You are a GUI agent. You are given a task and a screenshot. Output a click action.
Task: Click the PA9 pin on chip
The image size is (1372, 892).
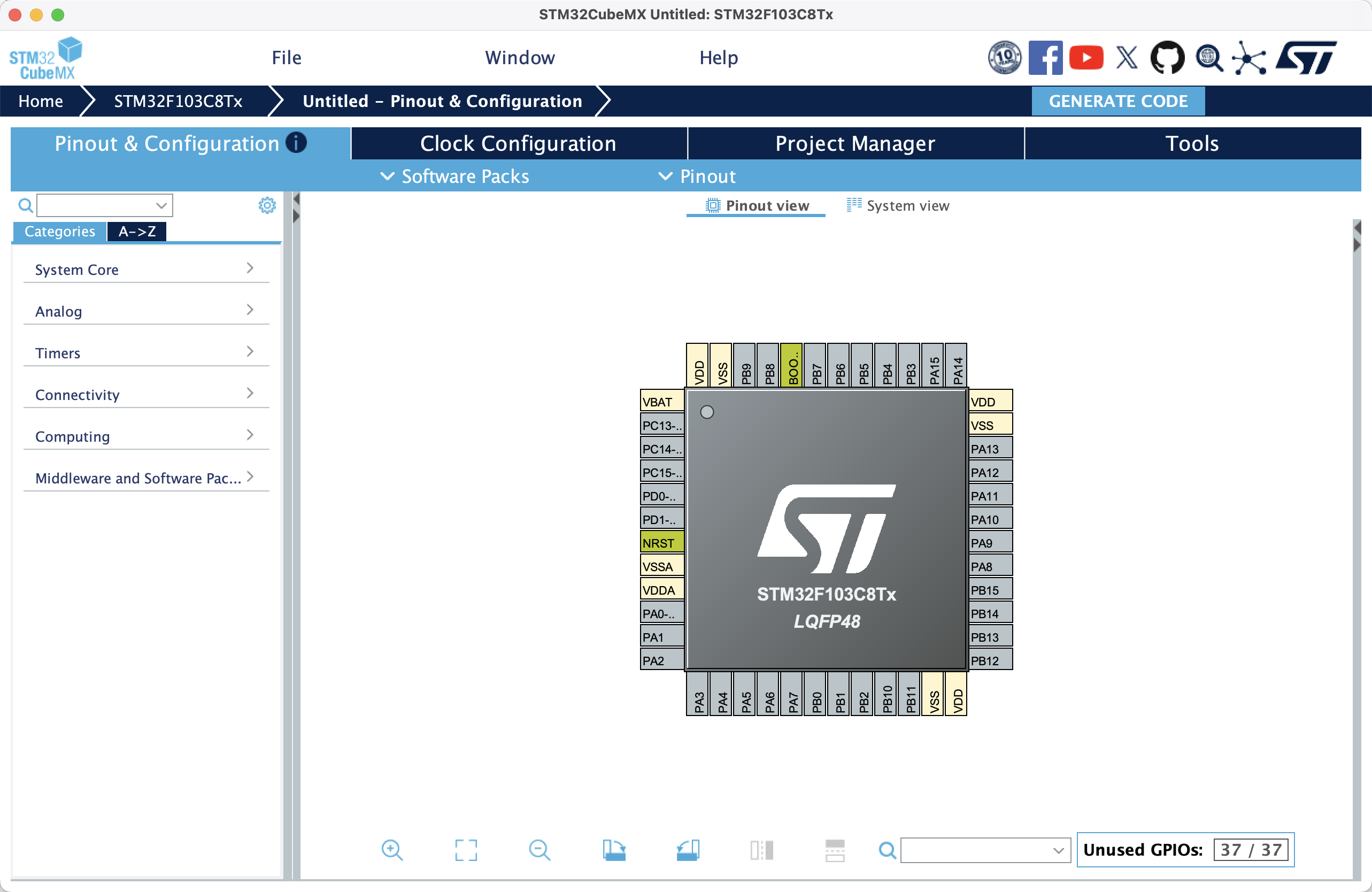click(x=990, y=543)
